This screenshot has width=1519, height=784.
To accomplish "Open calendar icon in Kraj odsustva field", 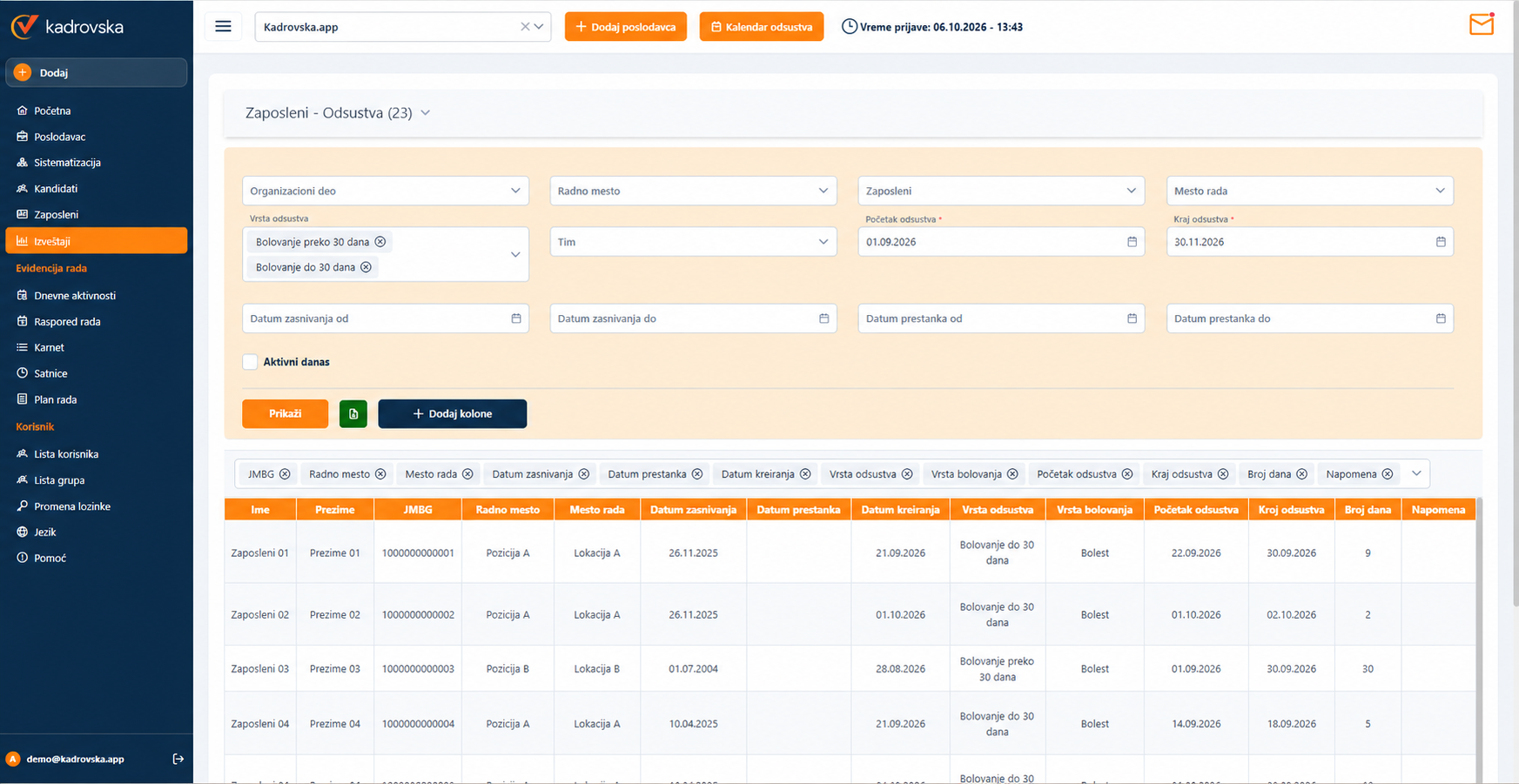I will tap(1441, 242).
